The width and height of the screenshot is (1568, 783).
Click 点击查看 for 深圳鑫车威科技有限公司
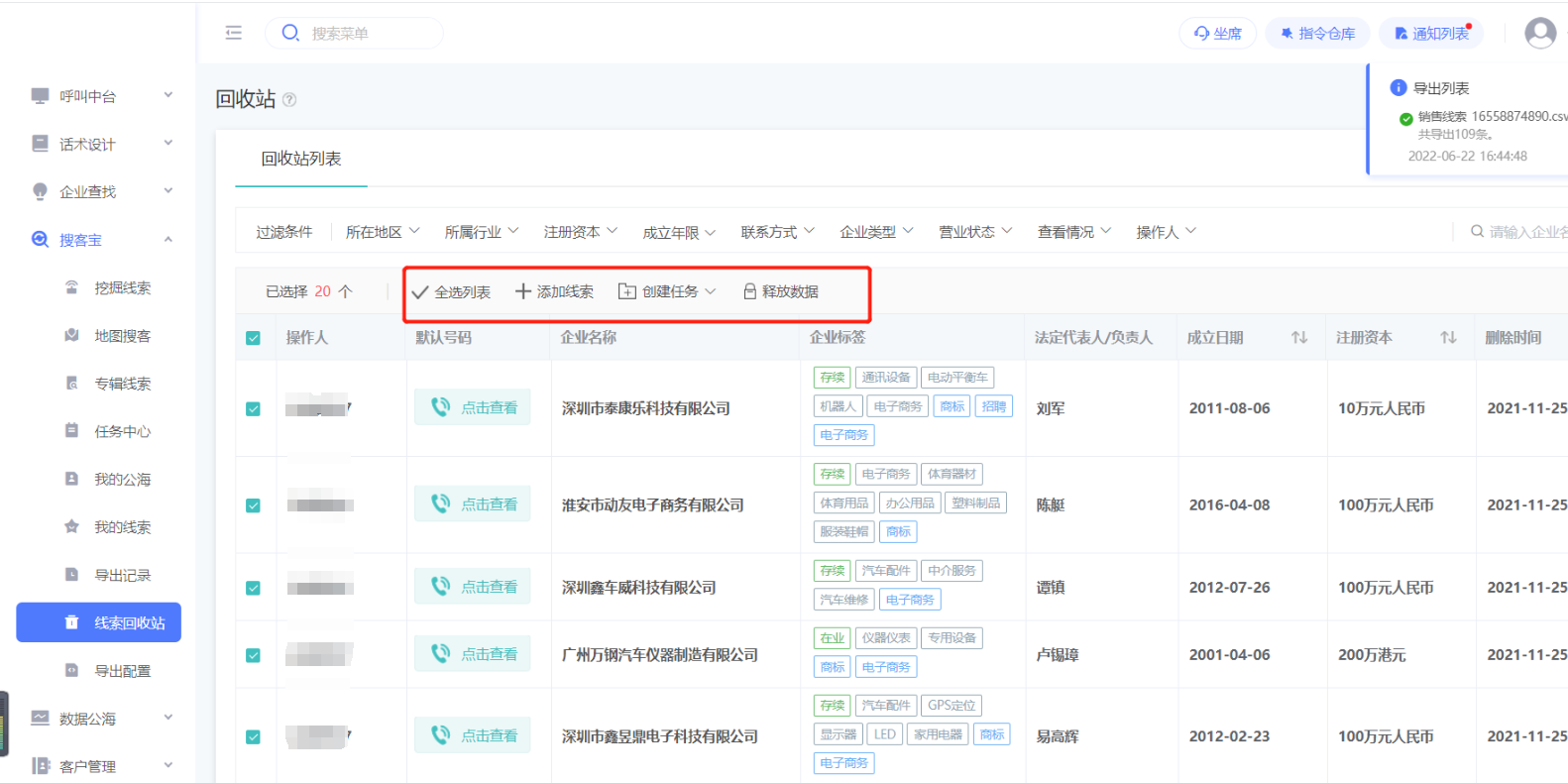pyautogui.click(x=473, y=587)
